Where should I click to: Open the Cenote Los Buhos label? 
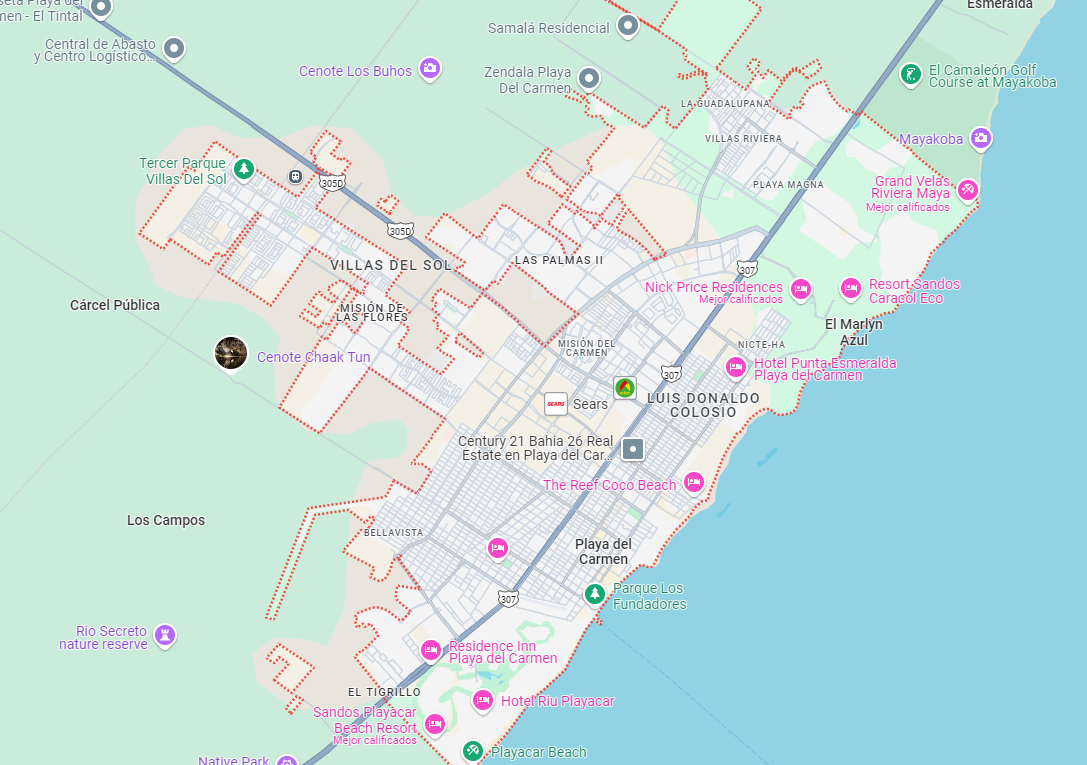click(356, 71)
